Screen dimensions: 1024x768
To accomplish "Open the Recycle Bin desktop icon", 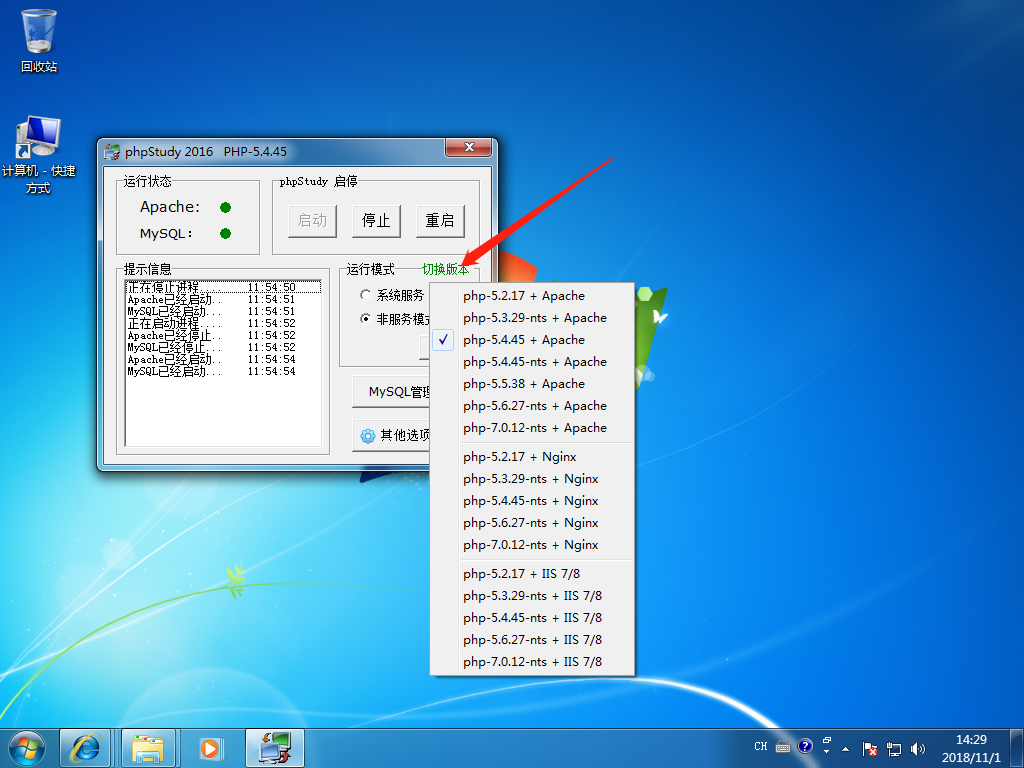I will pos(39,40).
